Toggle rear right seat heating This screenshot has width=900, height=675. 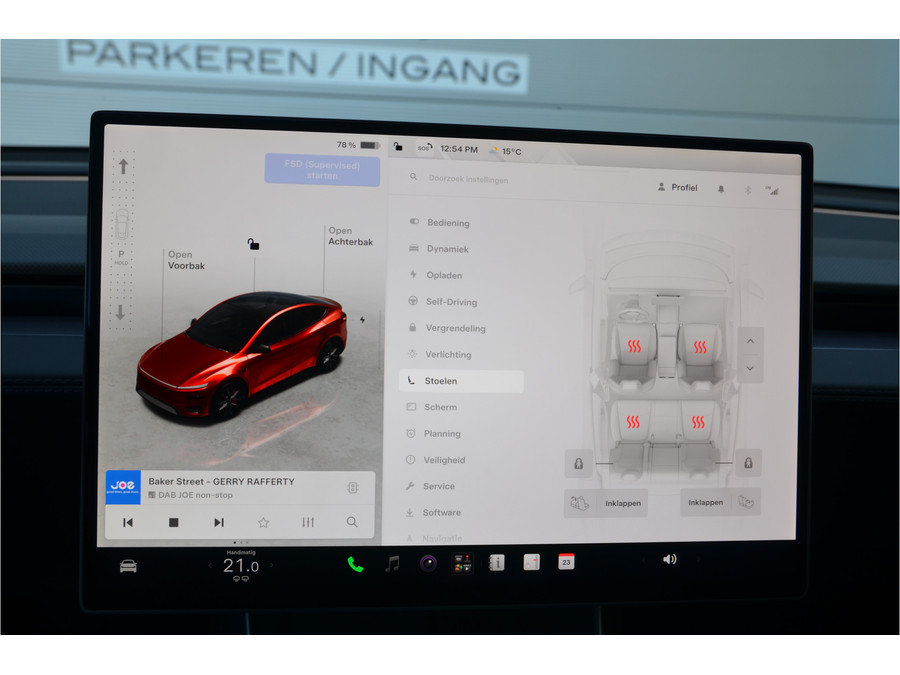(698, 422)
